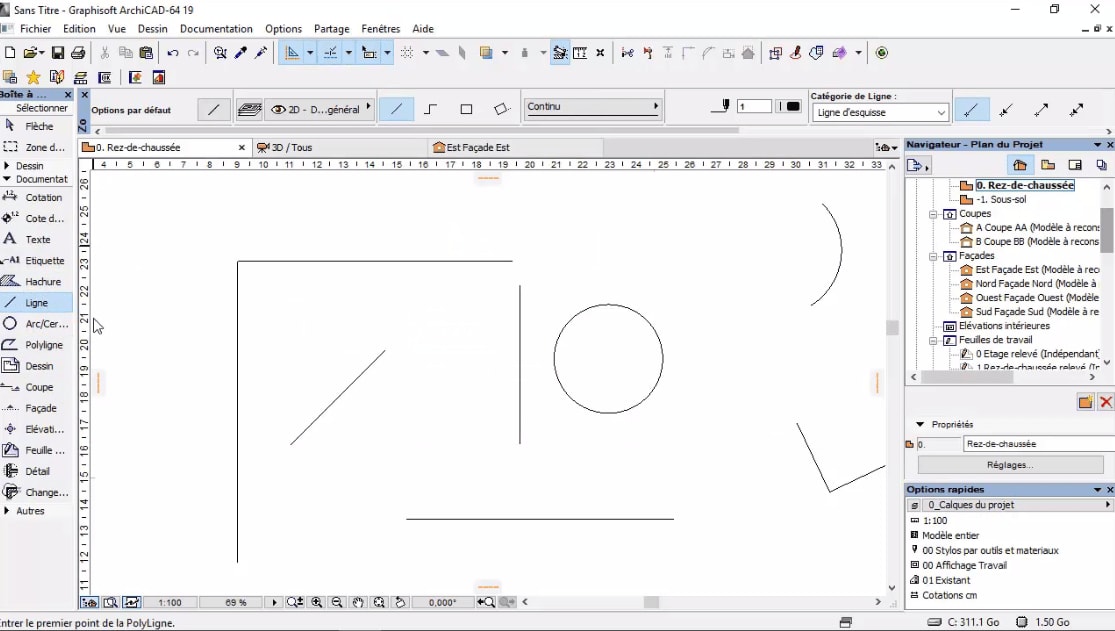Click the Options par défaut label button
1115x631 pixels.
[x=132, y=110]
